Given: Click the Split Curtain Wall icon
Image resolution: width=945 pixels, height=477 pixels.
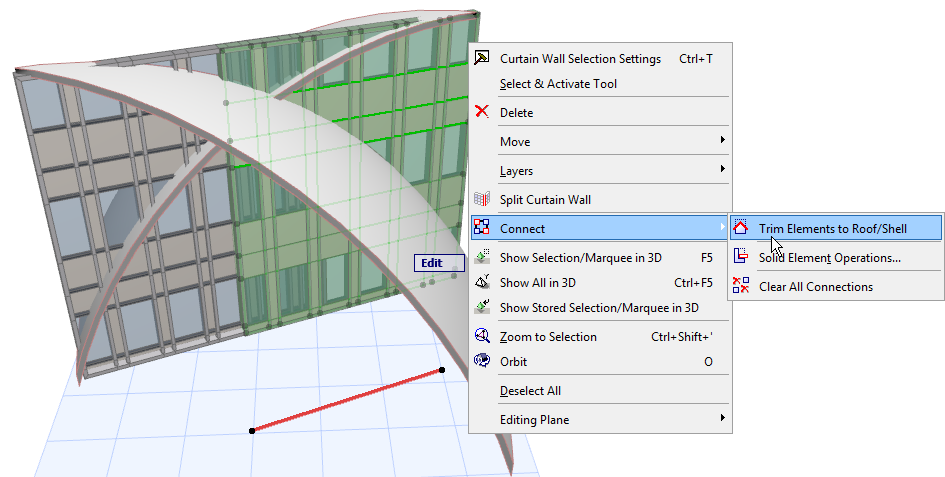Looking at the screenshot, I should [x=482, y=199].
